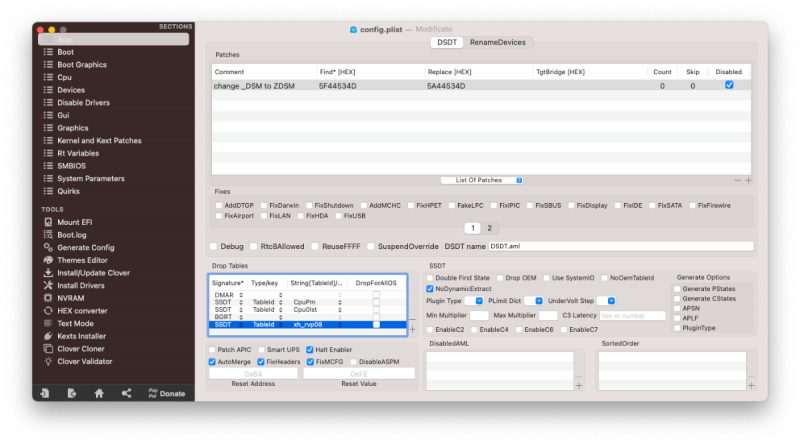Screen dimensions: 800x444
Task: Add a DisabledAML entry with plus
Action: 579,386
